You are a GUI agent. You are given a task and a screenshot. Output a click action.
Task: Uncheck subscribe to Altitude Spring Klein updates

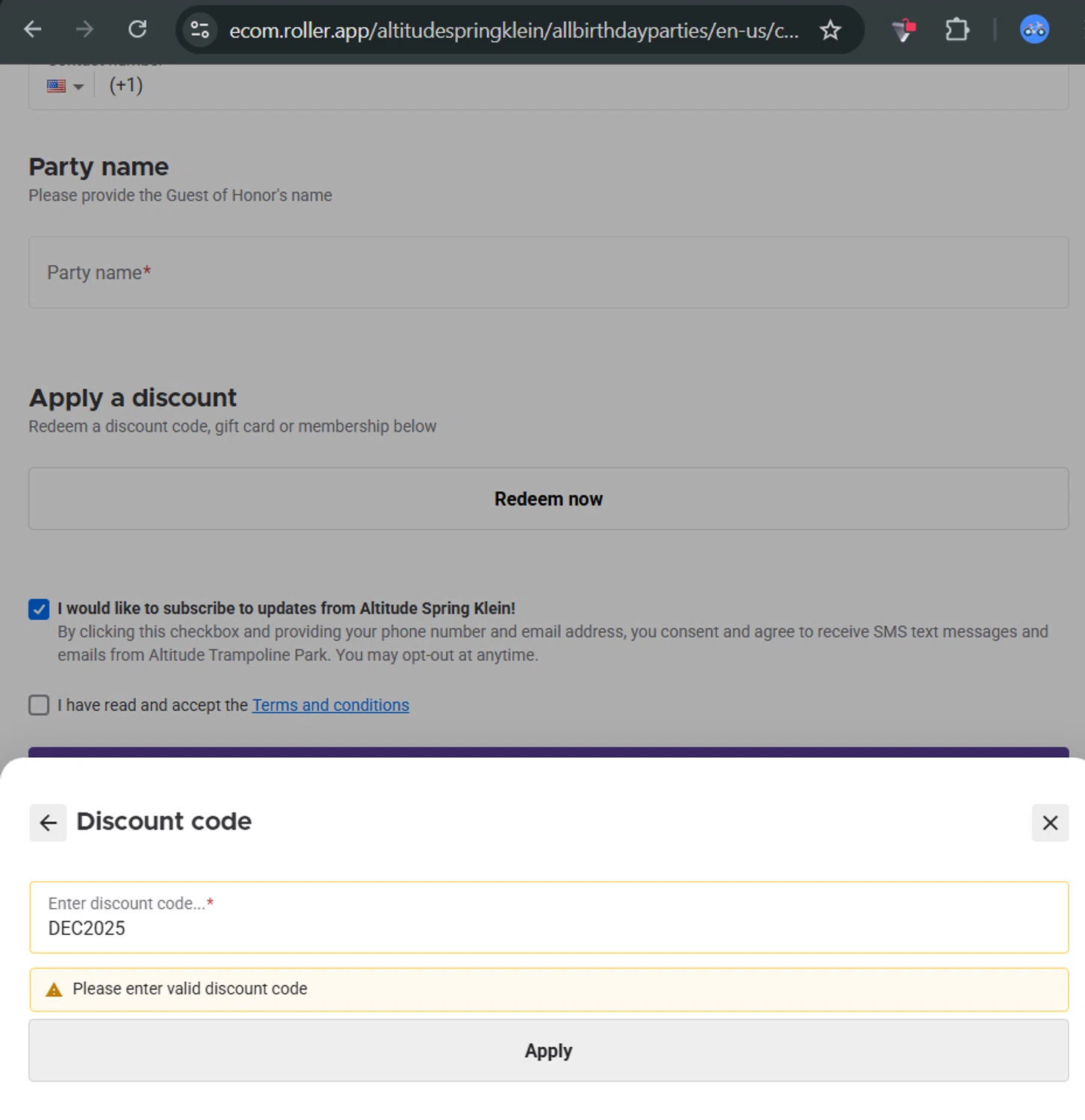(39, 609)
